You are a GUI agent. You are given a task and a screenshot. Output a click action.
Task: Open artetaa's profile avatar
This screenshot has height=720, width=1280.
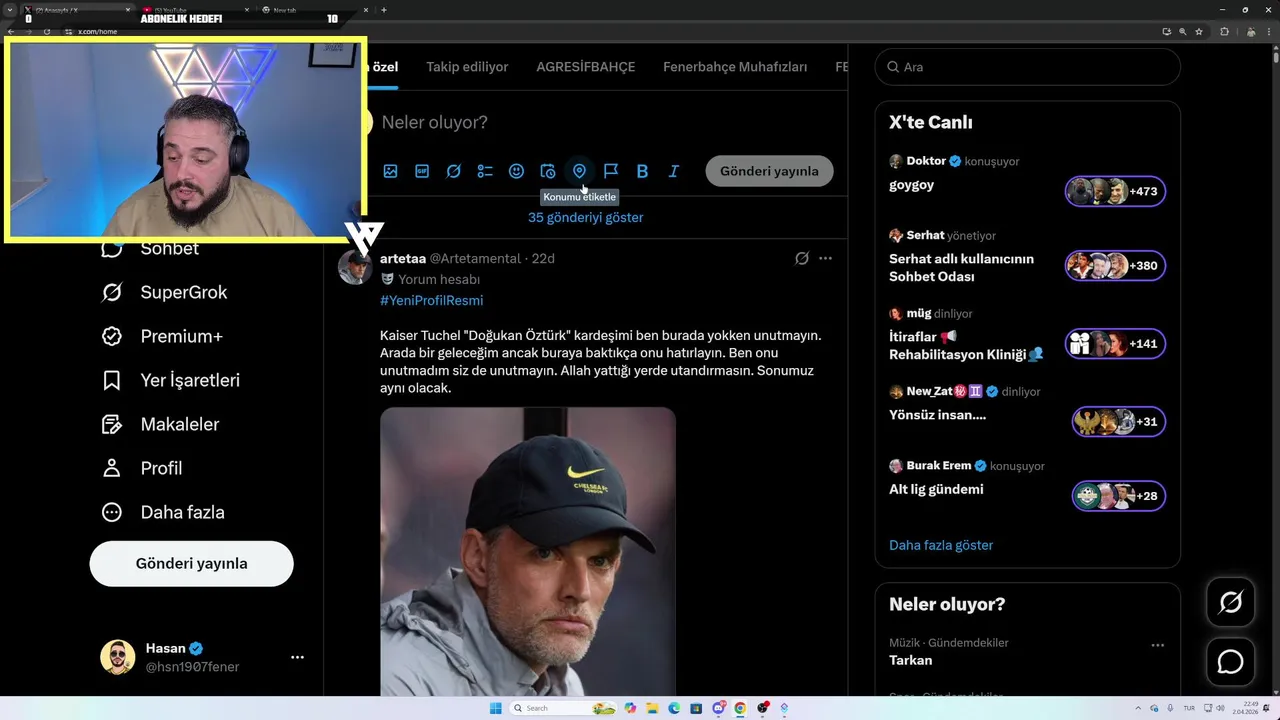tap(355, 267)
